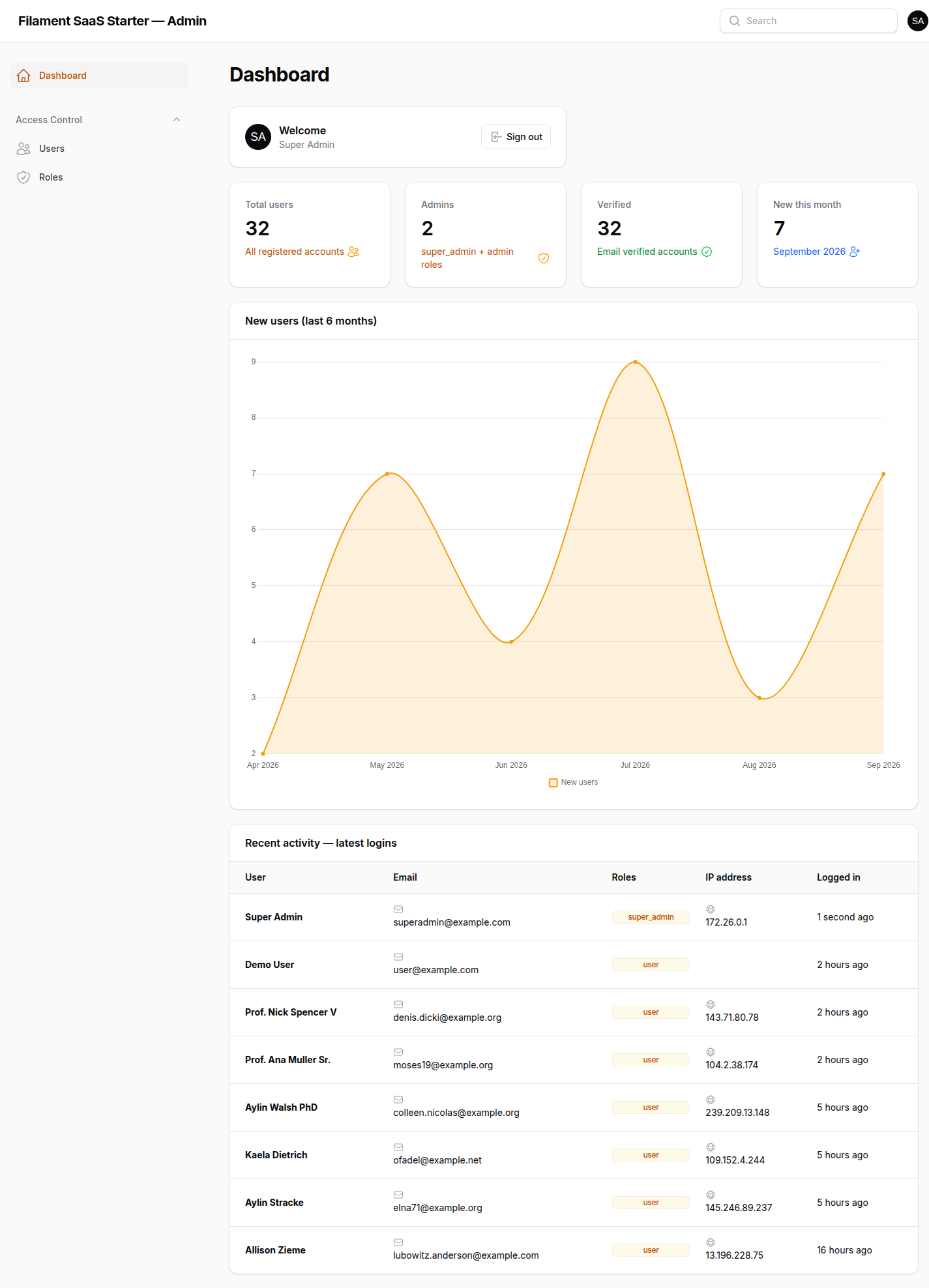Click the May 2026 data point on chart
The image size is (929, 1288).
tap(387, 474)
